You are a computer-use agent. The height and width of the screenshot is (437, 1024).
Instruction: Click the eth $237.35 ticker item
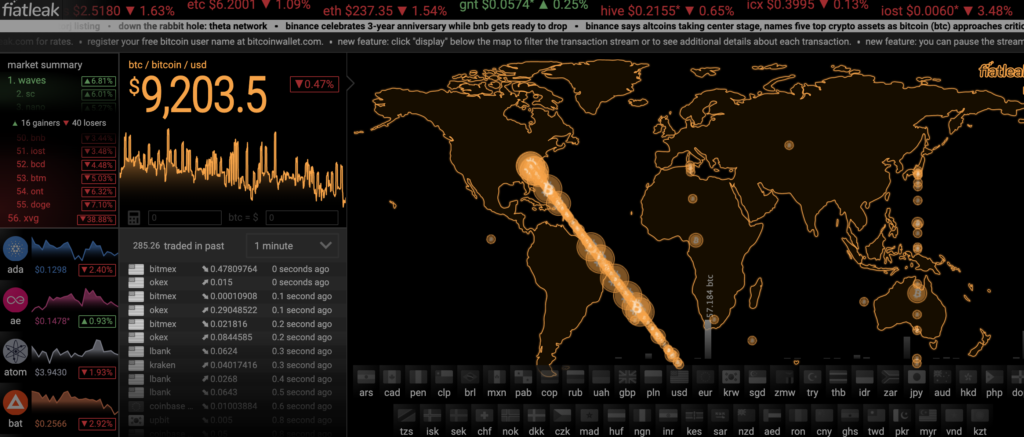click(x=385, y=10)
